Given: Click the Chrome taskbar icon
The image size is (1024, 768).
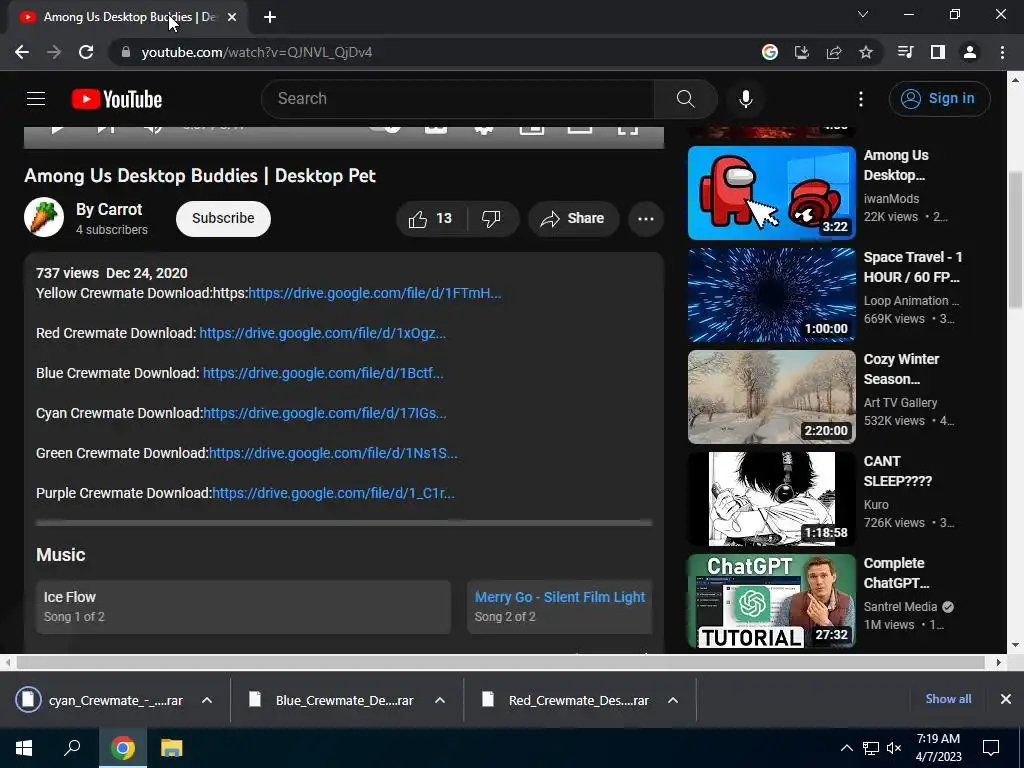Looking at the screenshot, I should click(x=123, y=748).
